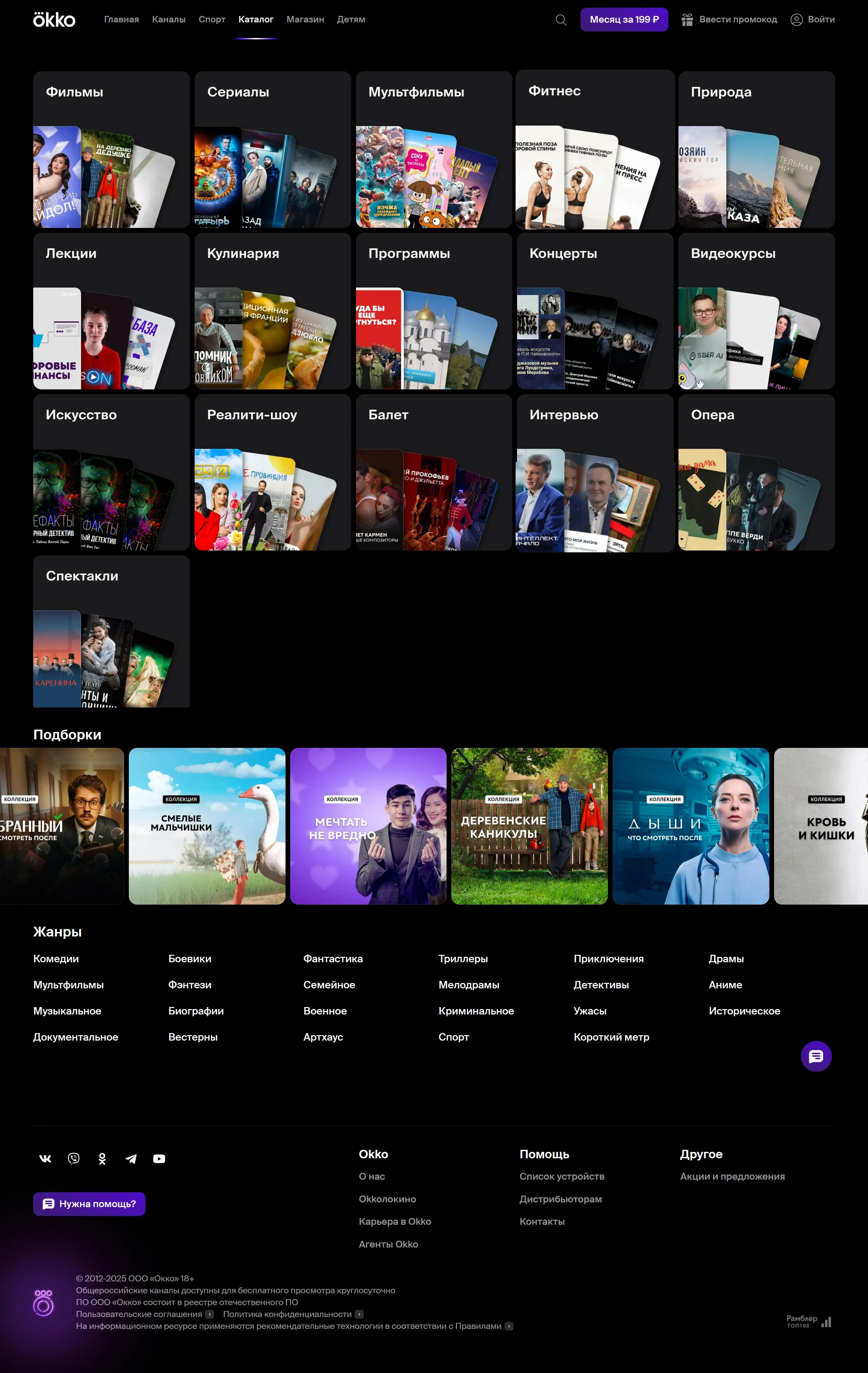
Task: Open the Telegram social icon
Action: pyautogui.click(x=131, y=1158)
